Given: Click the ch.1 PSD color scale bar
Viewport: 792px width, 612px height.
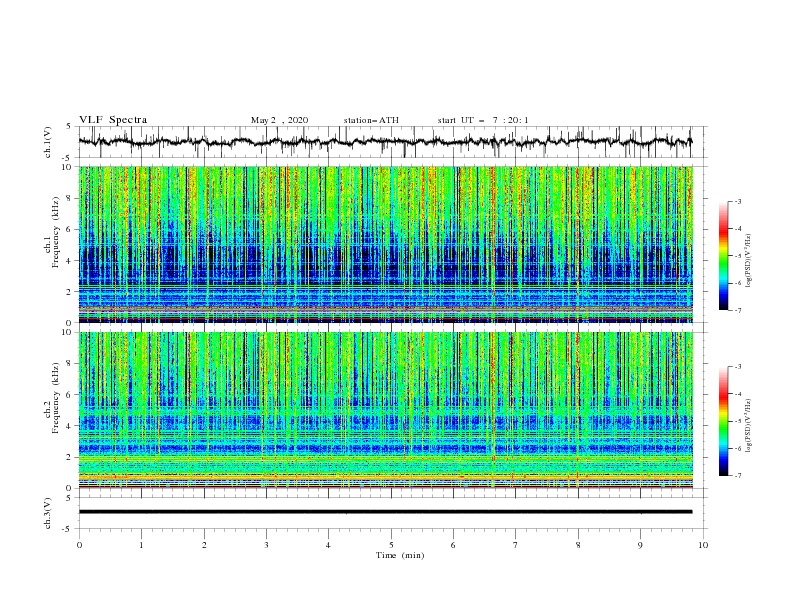Looking at the screenshot, I should [x=724, y=256].
